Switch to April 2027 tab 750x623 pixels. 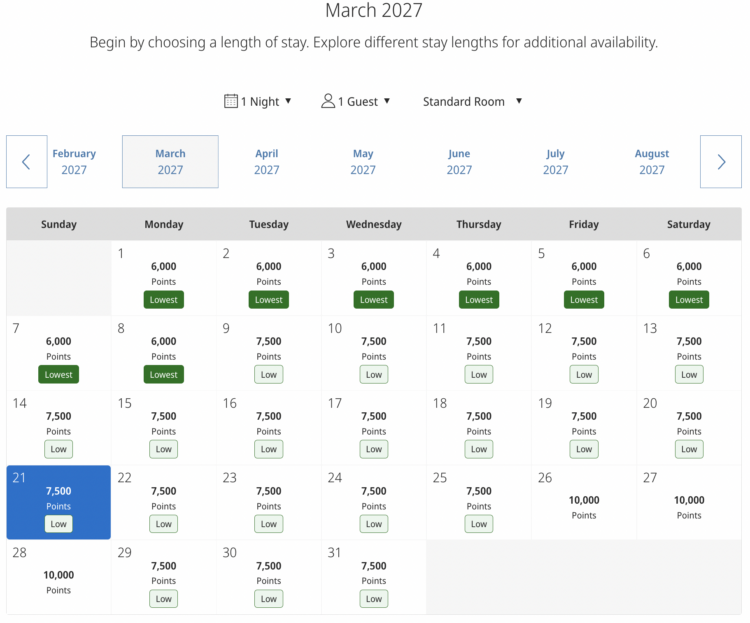(x=266, y=162)
